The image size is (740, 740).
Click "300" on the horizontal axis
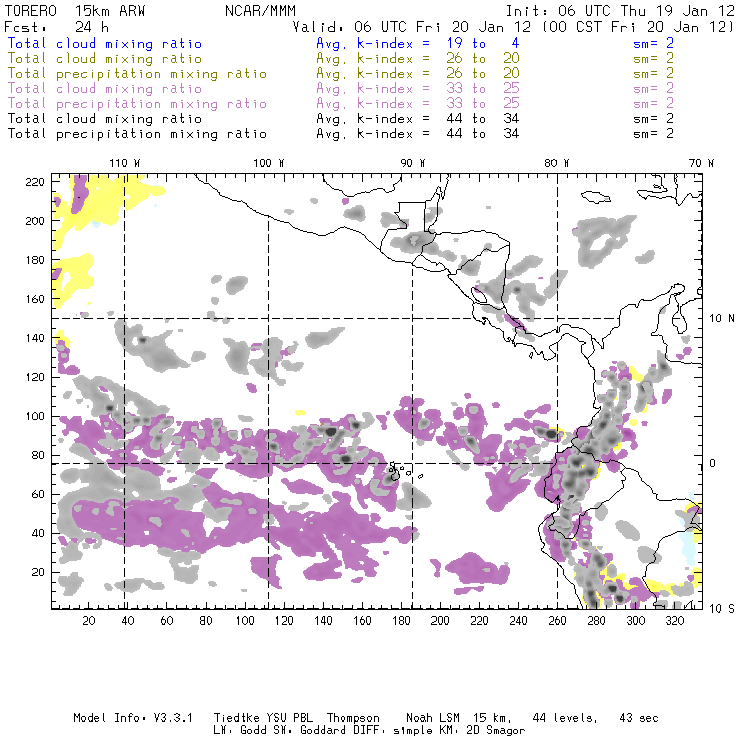pyautogui.click(x=636, y=621)
